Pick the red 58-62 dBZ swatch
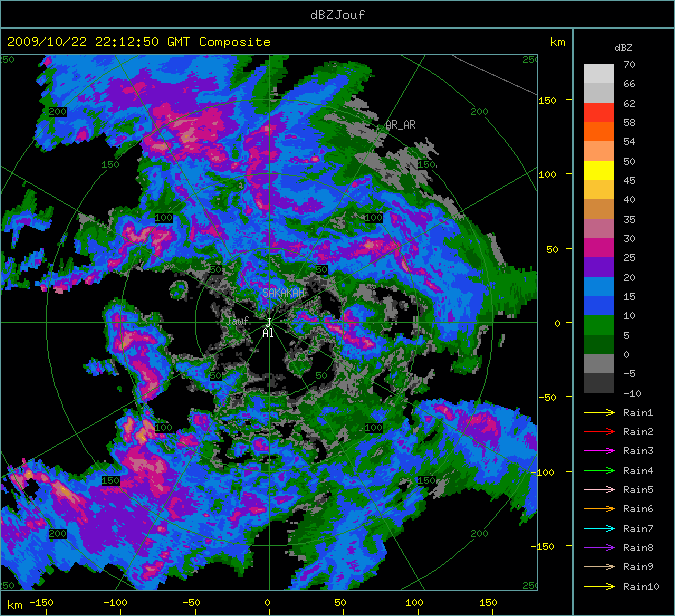 (599, 112)
